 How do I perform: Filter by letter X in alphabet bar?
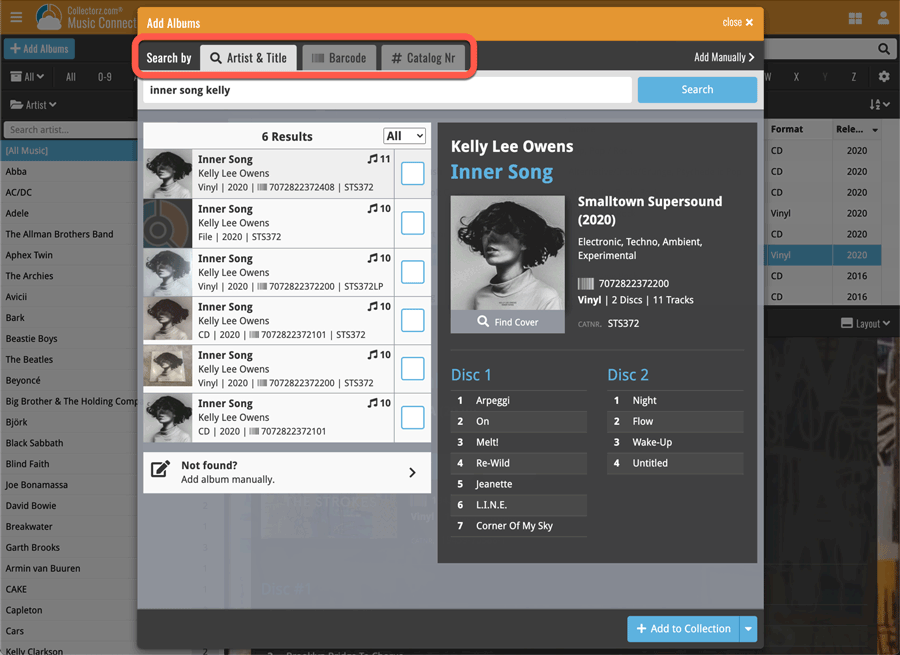(x=796, y=77)
